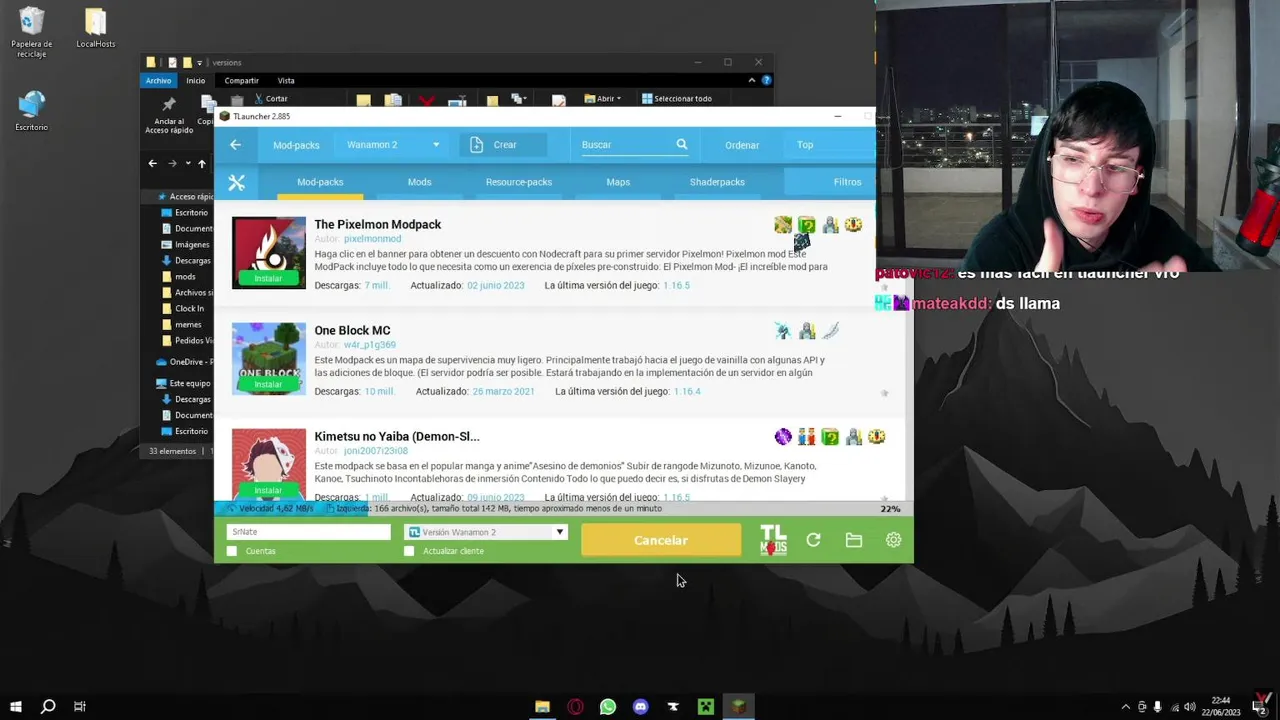1280x720 pixels.
Task: Click the One Block MC sword category icon
Action: click(x=831, y=331)
